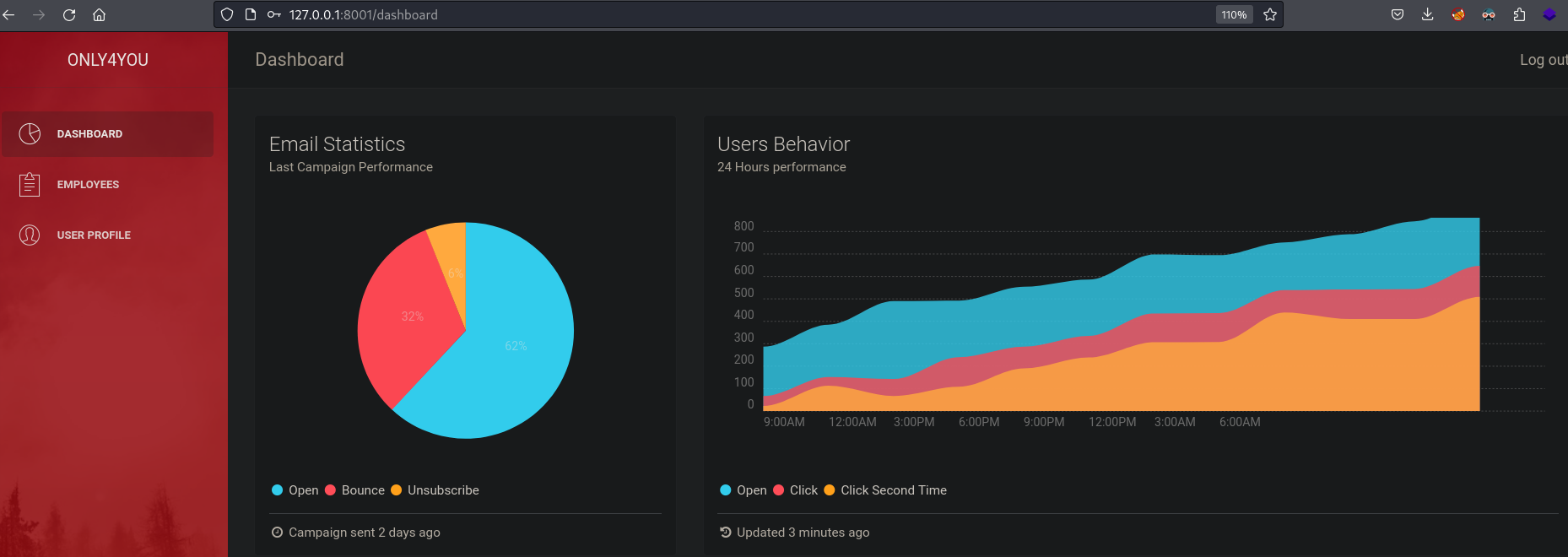Click the blue Open legend dot under pie chart
Viewport: 1568px width, 557px height.
[x=277, y=490]
